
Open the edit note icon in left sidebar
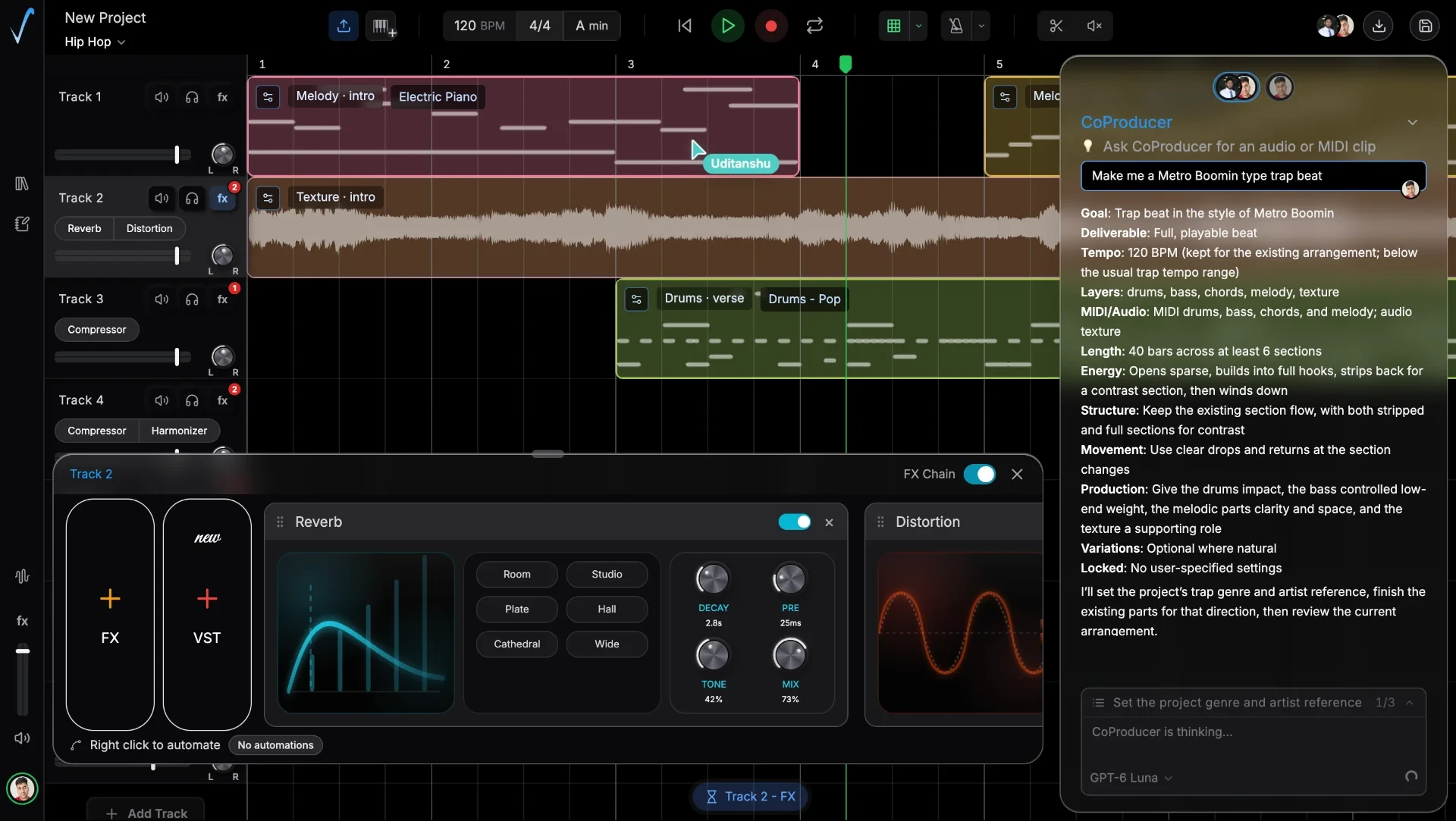pos(22,224)
